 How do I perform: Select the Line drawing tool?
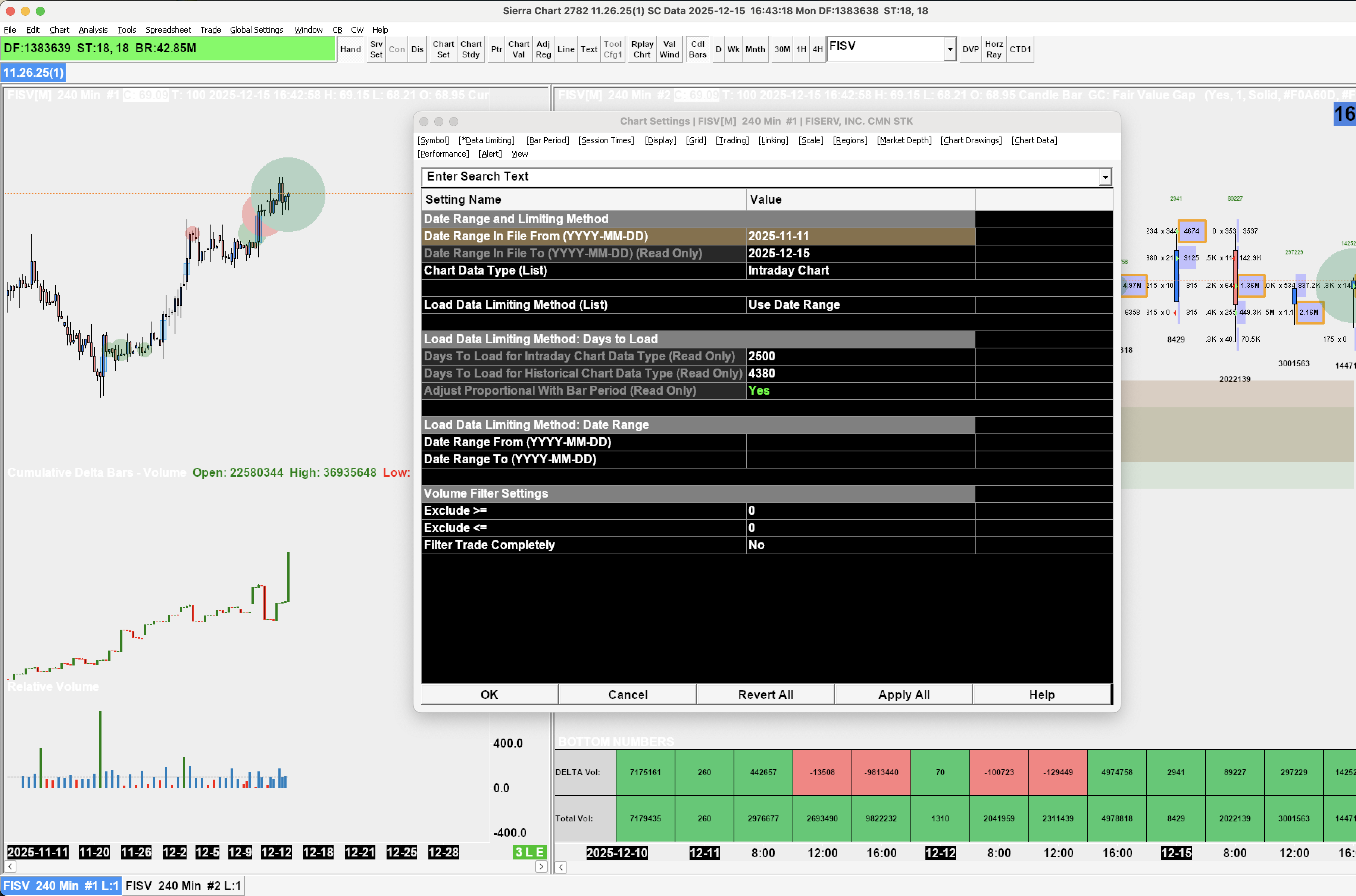pyautogui.click(x=565, y=49)
